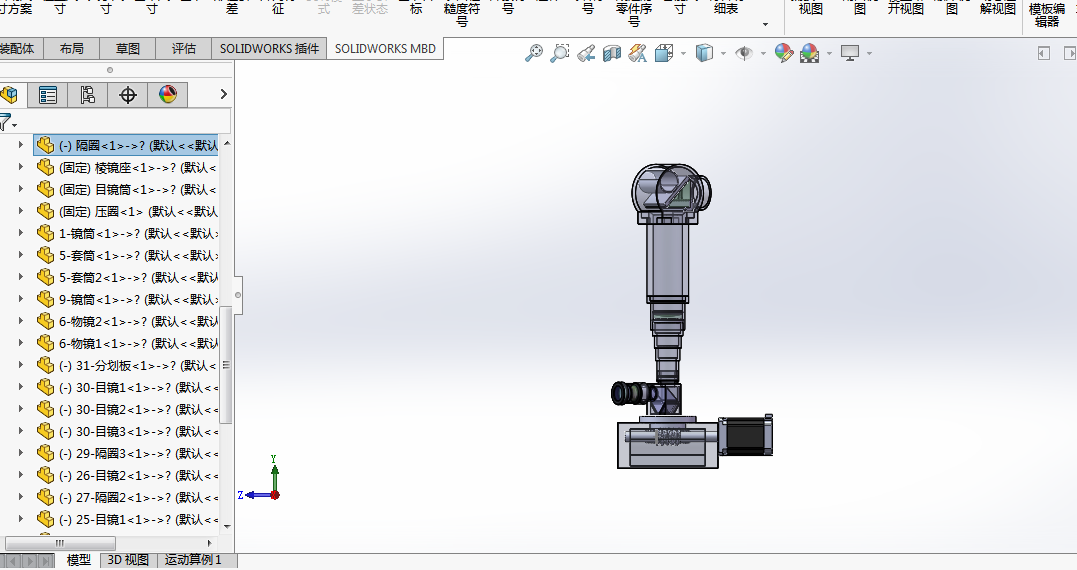The width and height of the screenshot is (1077, 570).
Task: Expand the 31-分划板<1> component node
Action: point(20,365)
